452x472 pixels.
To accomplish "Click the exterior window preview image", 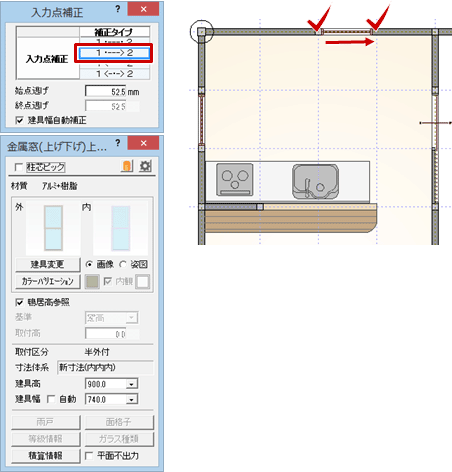I will (x=53, y=228).
